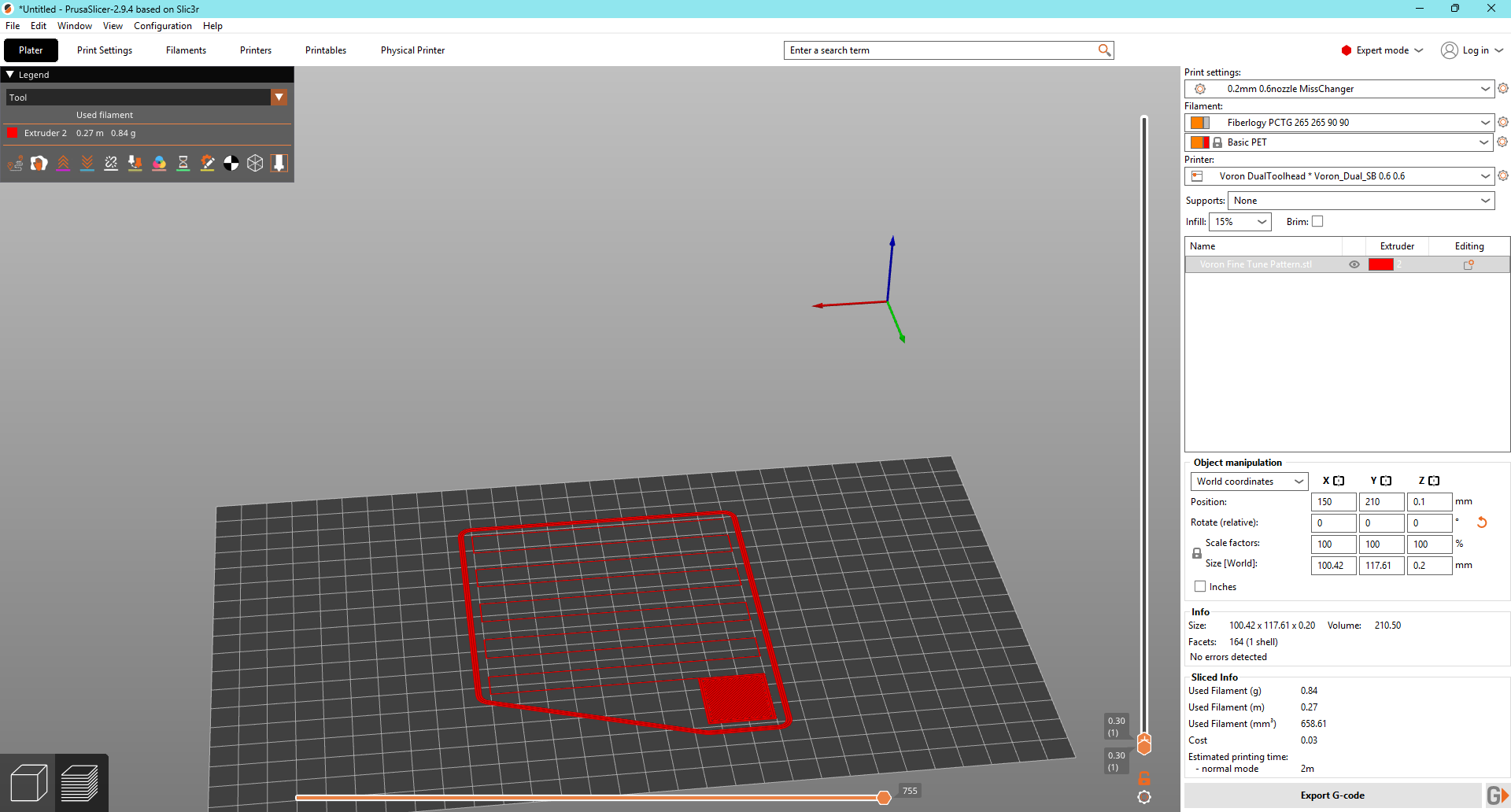The width and height of the screenshot is (1511, 812).
Task: Switch to 3D editor view cube icon
Action: (28, 784)
